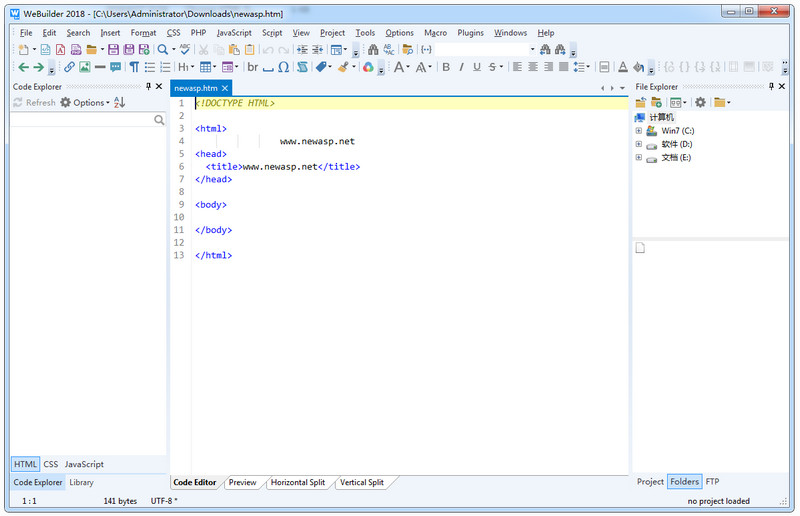
Task: Toggle Strikethrough S formatting button
Action: (492, 67)
